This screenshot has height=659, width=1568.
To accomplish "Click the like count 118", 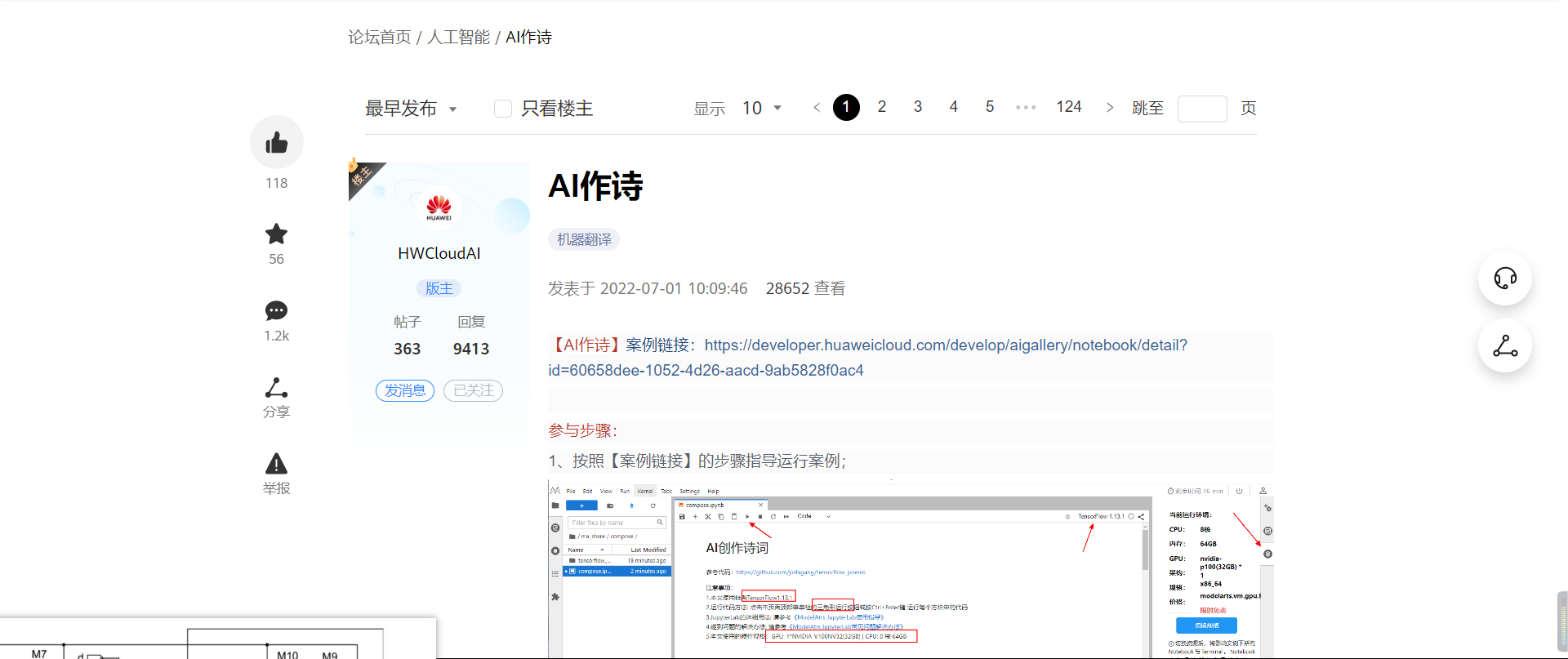I will [277, 183].
